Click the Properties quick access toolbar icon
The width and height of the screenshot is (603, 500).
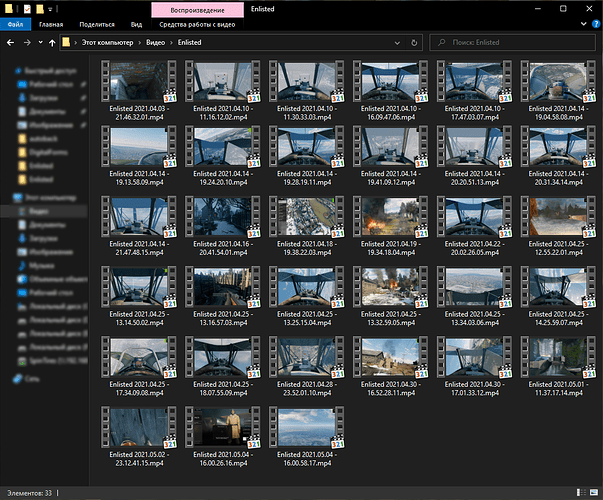coord(27,8)
